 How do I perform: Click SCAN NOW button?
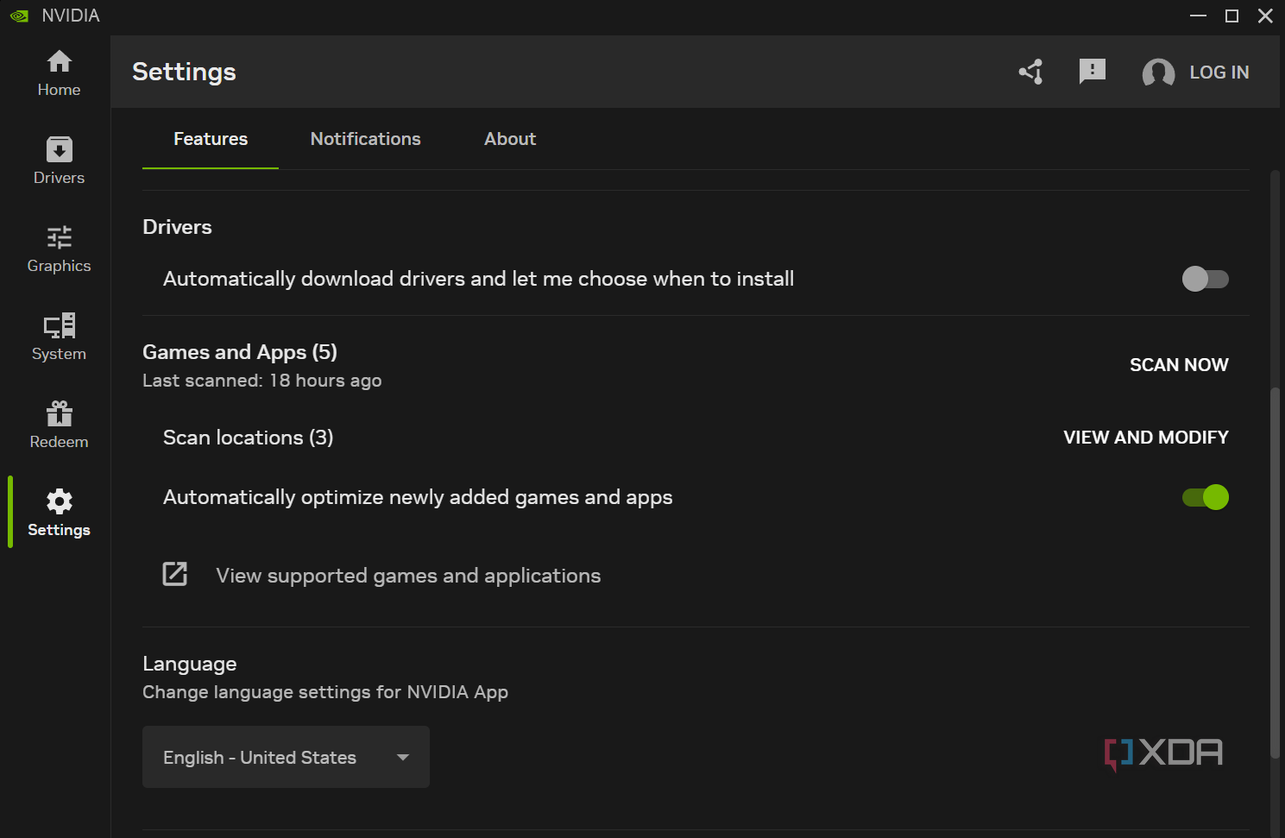1179,365
